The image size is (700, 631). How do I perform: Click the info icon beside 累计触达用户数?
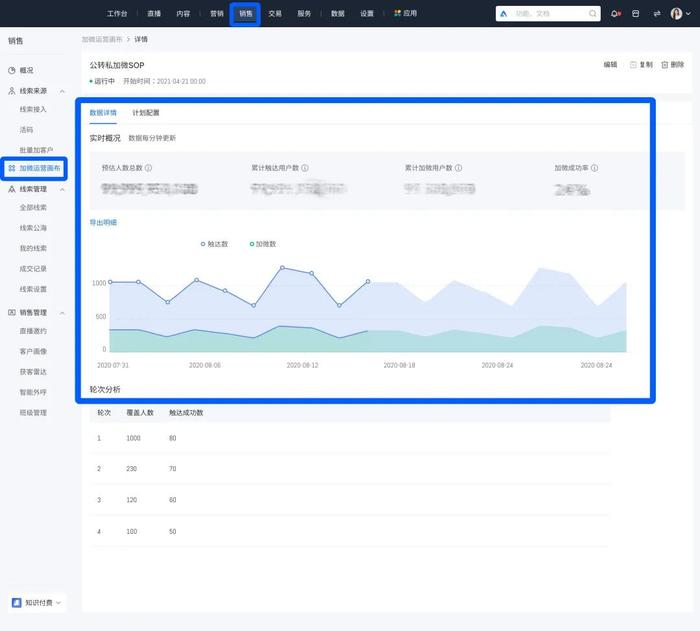[x=304, y=168]
